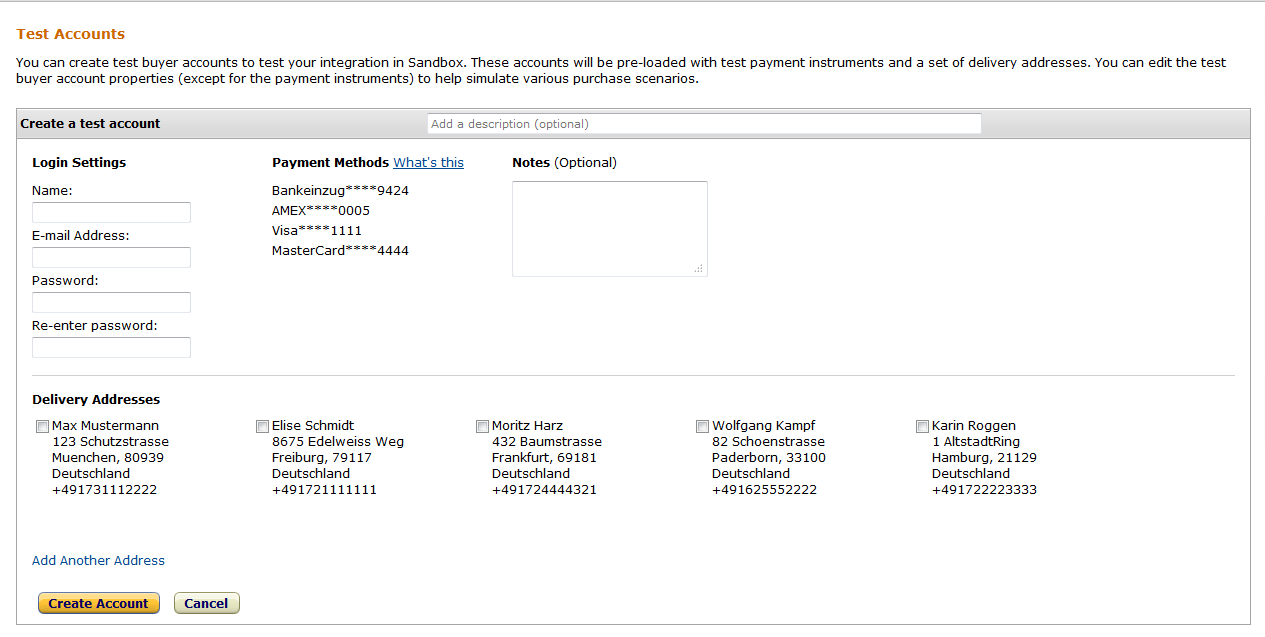Image resolution: width=1265 pixels, height=637 pixels.
Task: Click into the Name text field
Action: 111,212
